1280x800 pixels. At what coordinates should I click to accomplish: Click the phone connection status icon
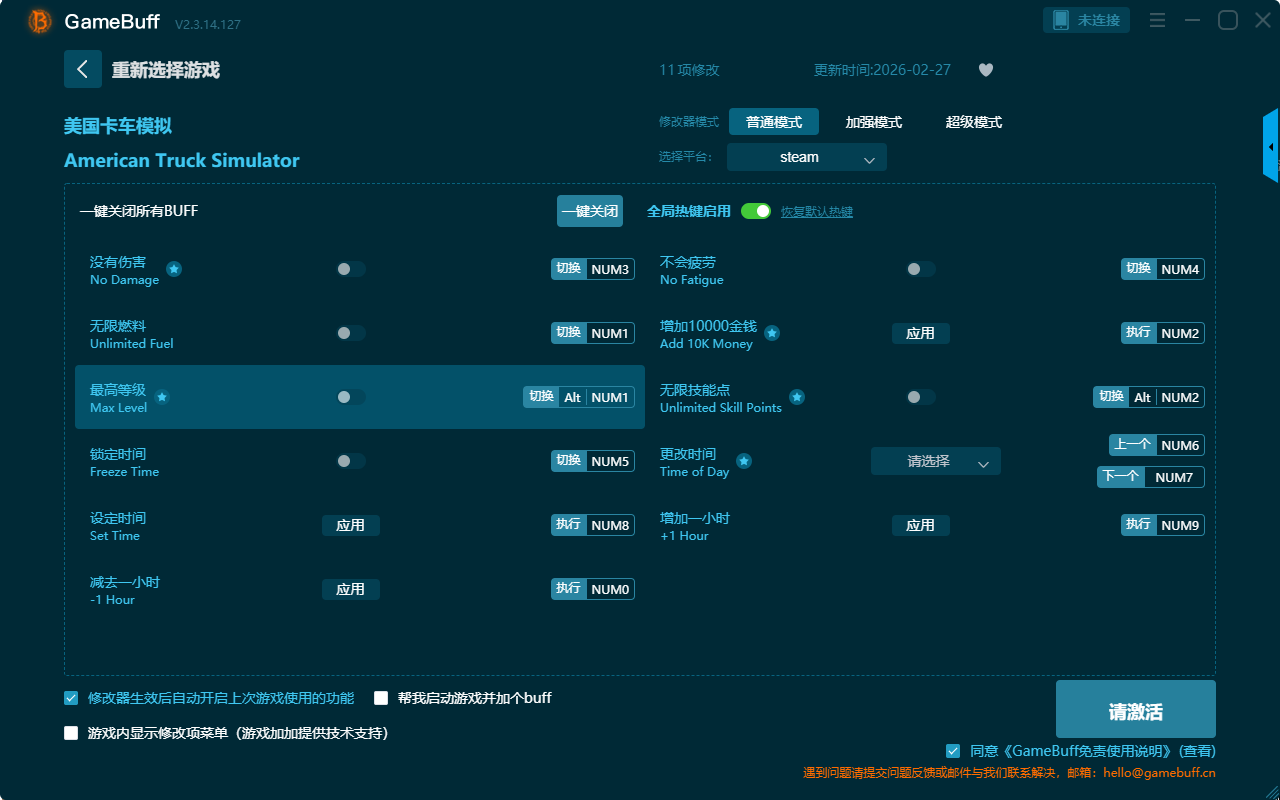tap(1061, 20)
